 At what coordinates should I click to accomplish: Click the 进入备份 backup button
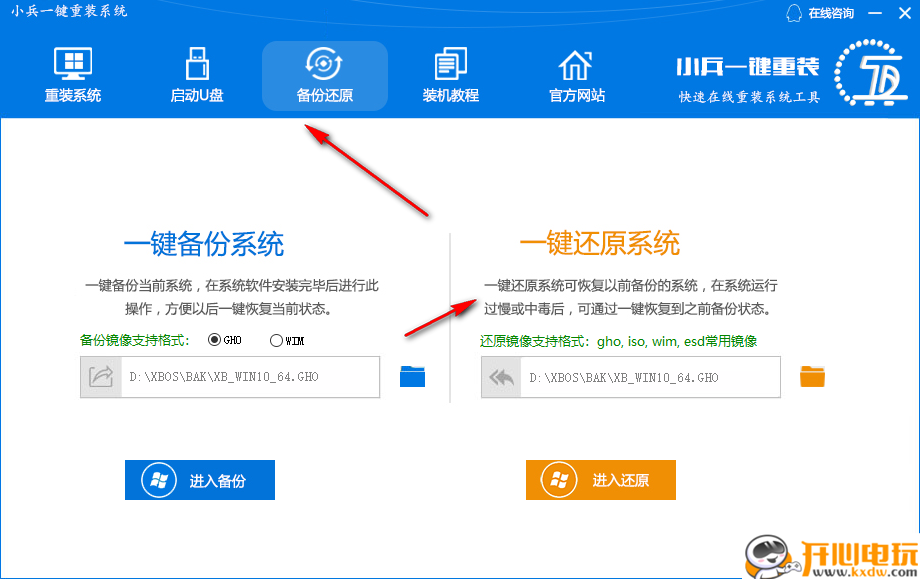[x=199, y=480]
